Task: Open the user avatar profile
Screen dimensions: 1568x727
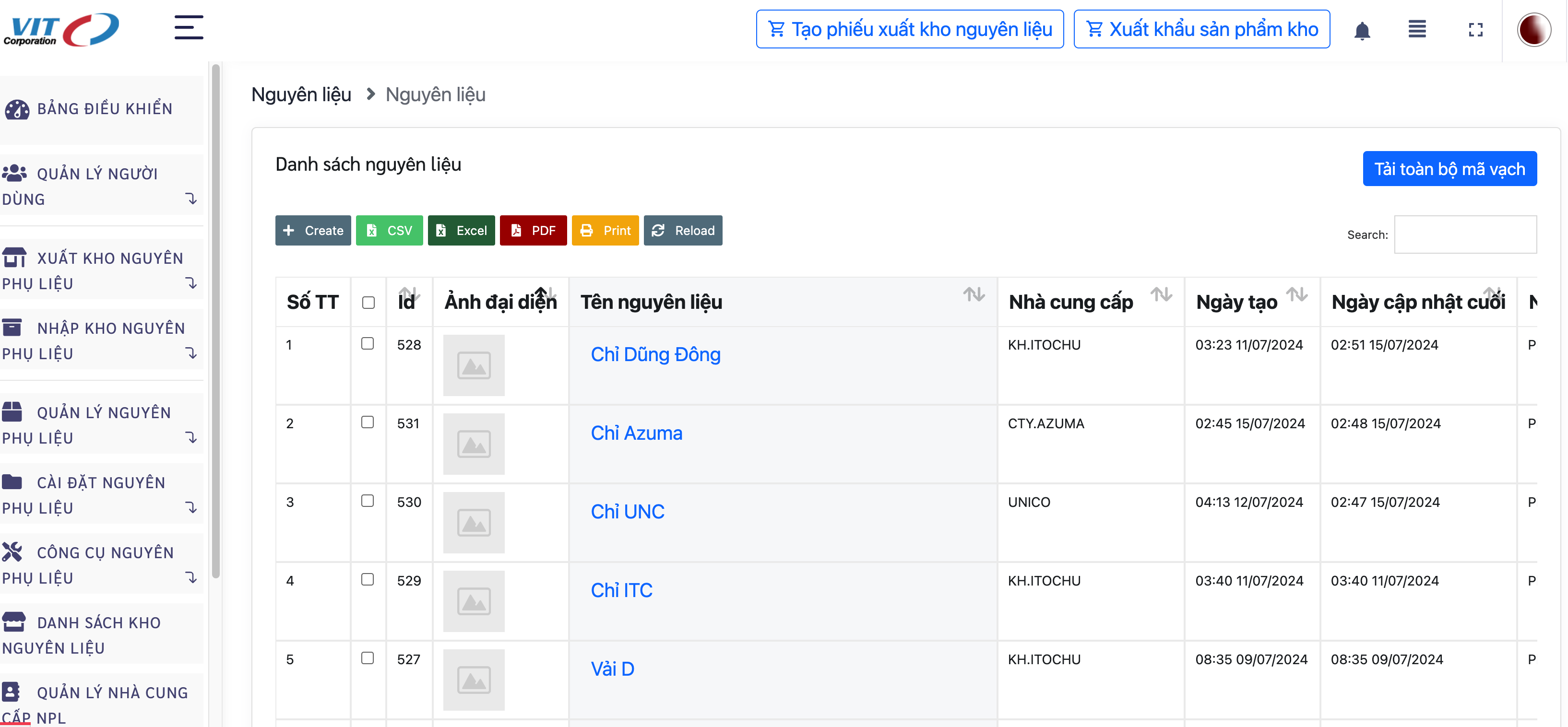Action: click(1533, 30)
